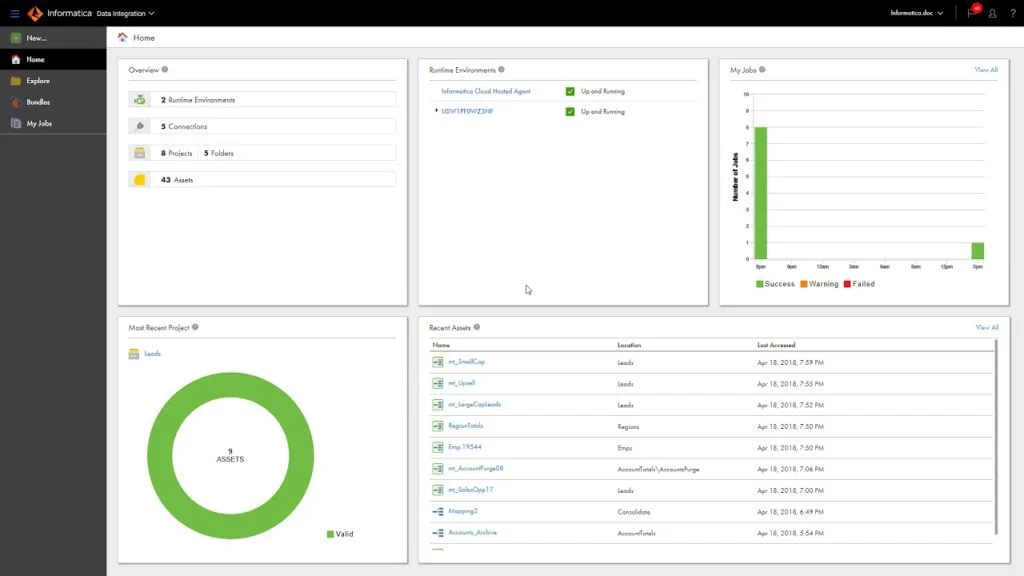Open the mt_SmallCap asset link
1024x576 pixels.
tap(466, 362)
